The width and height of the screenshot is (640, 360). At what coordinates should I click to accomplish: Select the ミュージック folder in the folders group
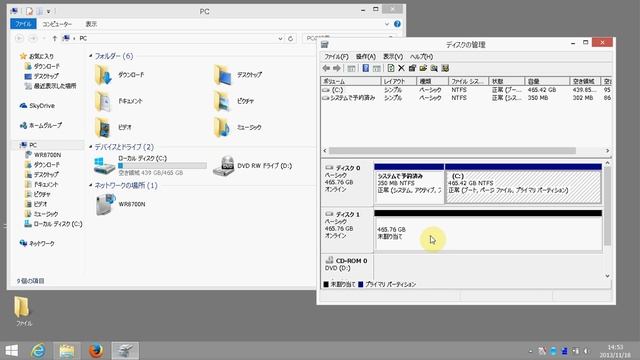[238, 127]
